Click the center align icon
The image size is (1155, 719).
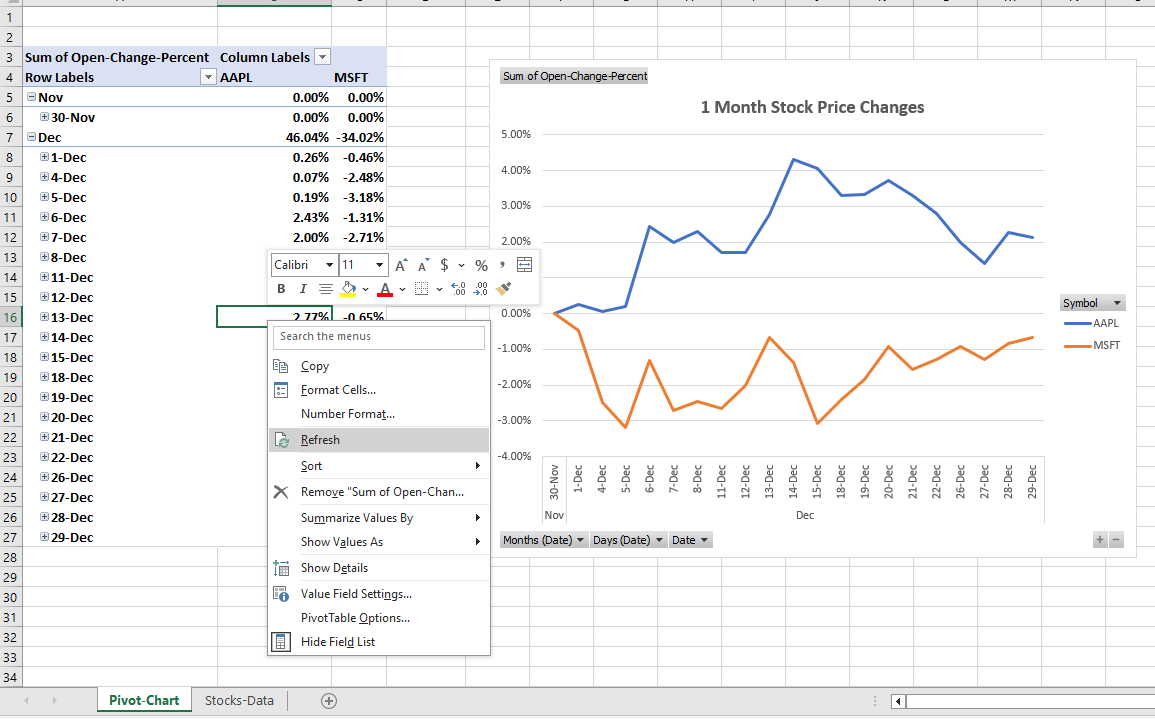325,289
